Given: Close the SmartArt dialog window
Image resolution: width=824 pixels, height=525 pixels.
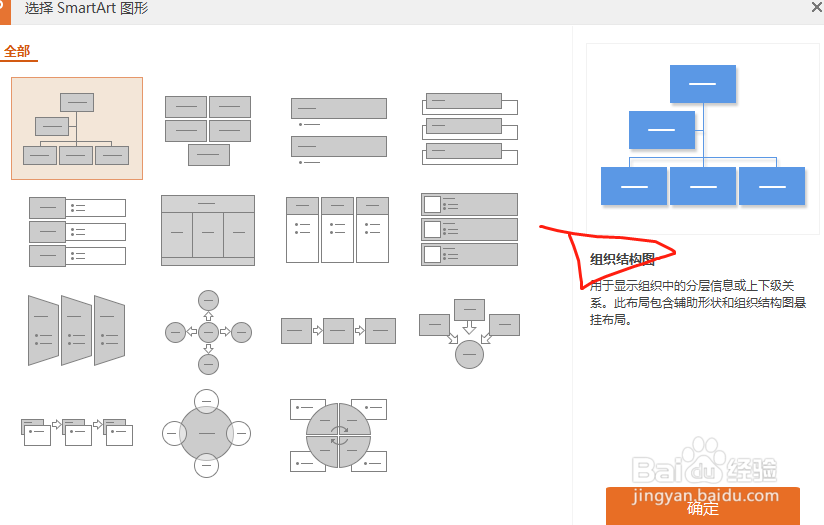Looking at the screenshot, I should pos(817,7).
